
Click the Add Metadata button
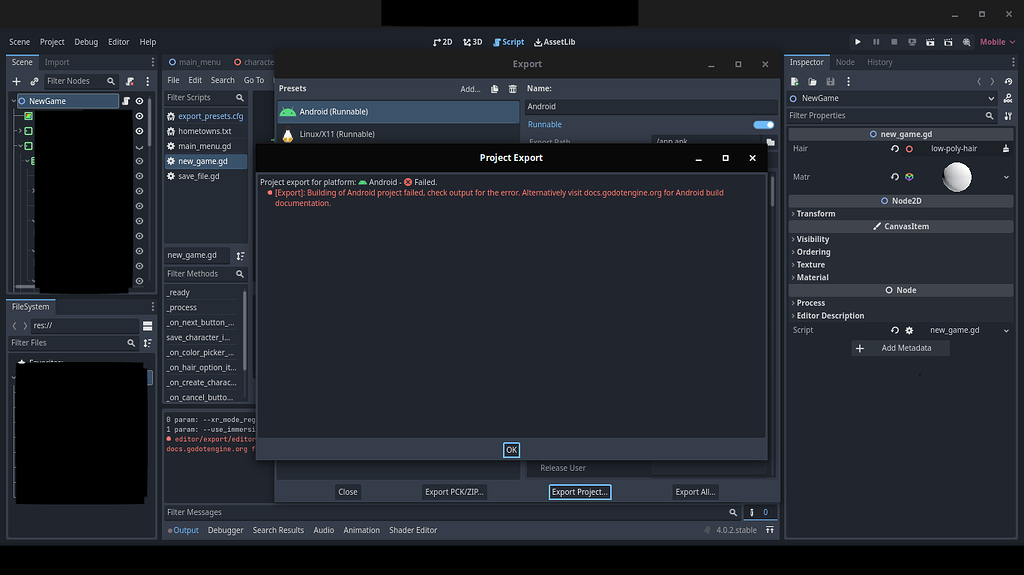[x=901, y=348]
